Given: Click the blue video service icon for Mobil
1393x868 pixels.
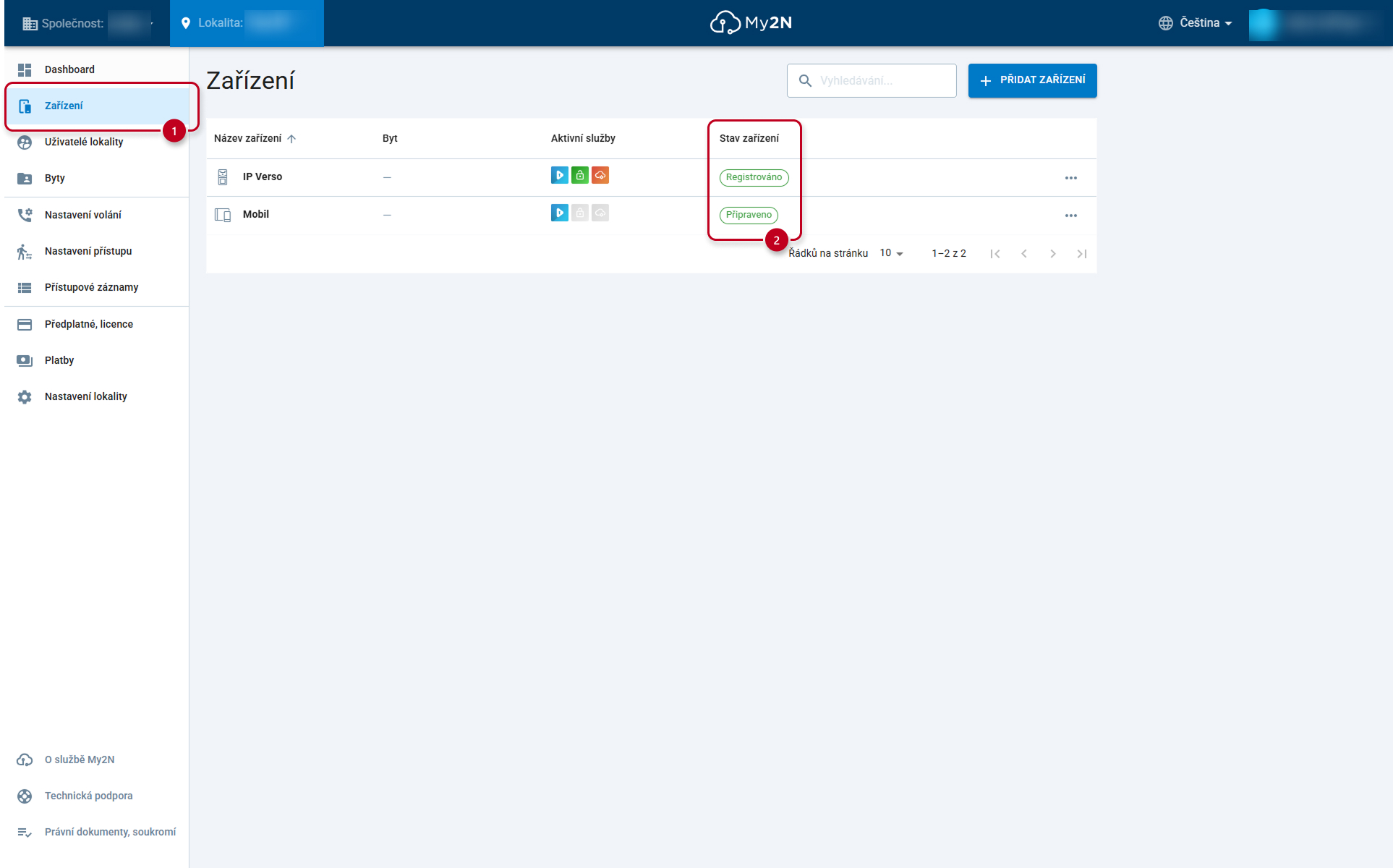Looking at the screenshot, I should (x=559, y=213).
